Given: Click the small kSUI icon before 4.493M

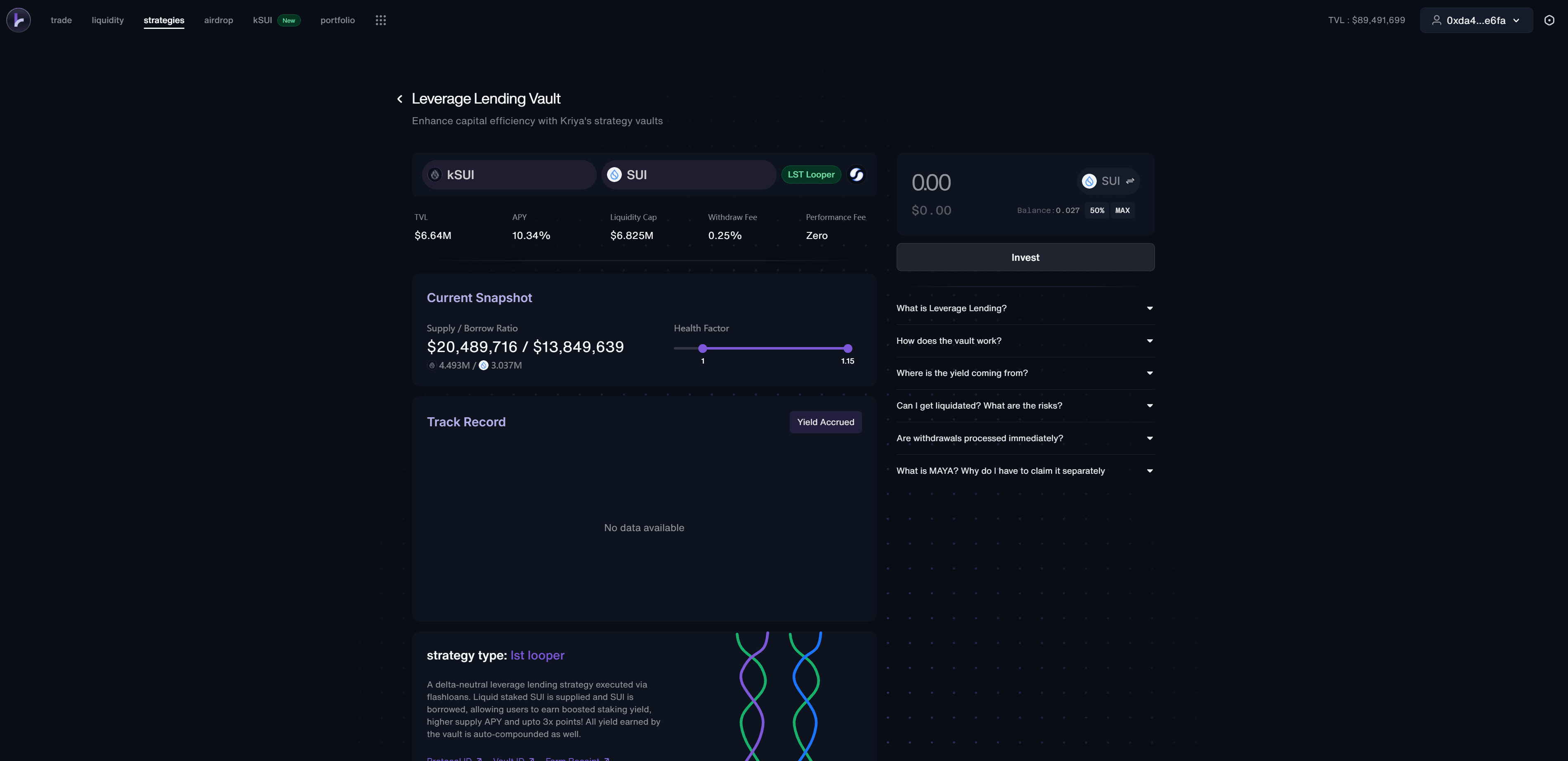Looking at the screenshot, I should [432, 365].
